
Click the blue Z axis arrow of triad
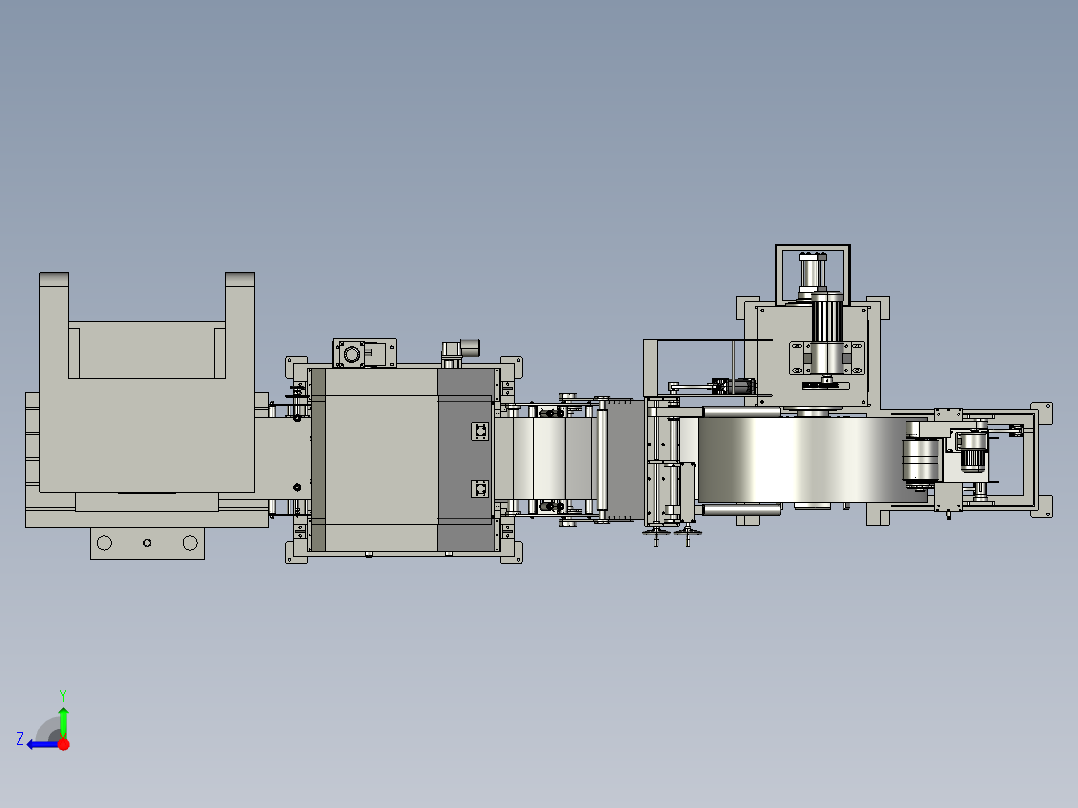pyautogui.click(x=41, y=745)
